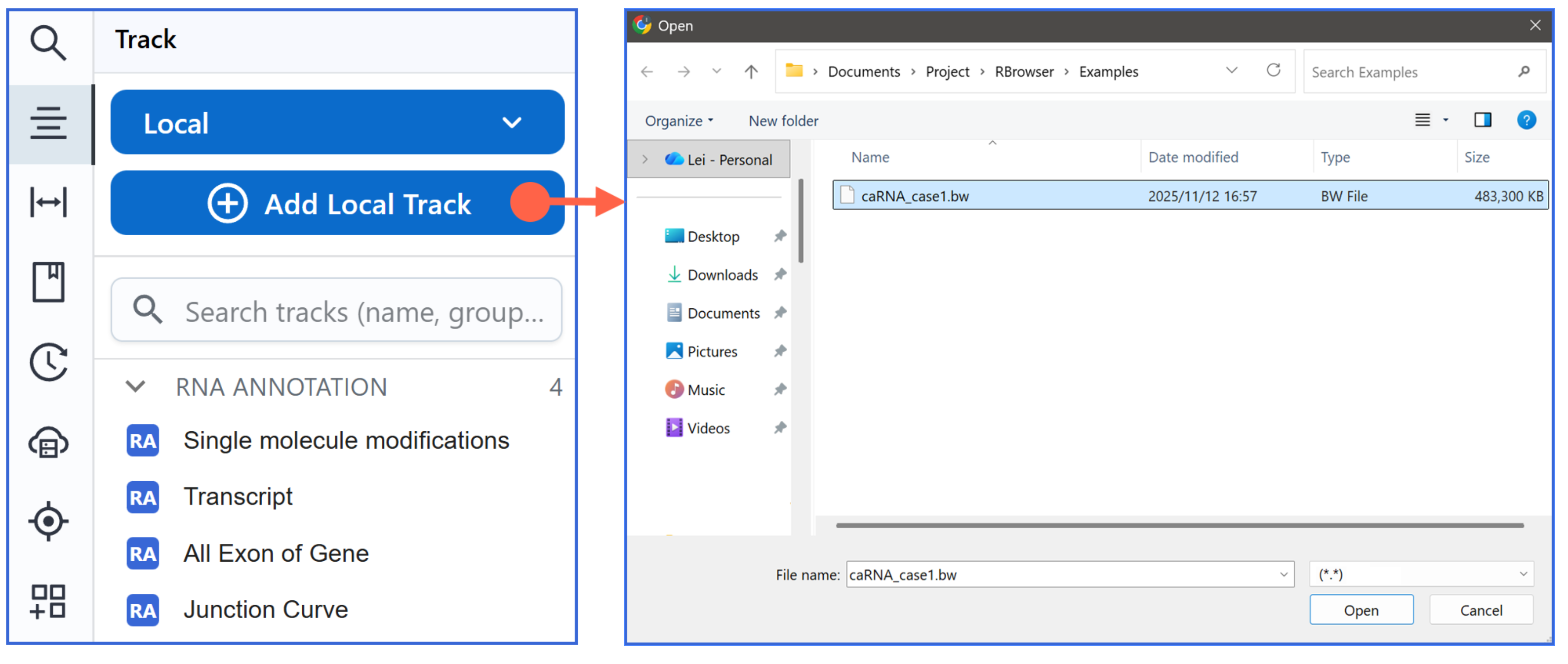
Task: Open the file type filter combo box
Action: 1421,574
